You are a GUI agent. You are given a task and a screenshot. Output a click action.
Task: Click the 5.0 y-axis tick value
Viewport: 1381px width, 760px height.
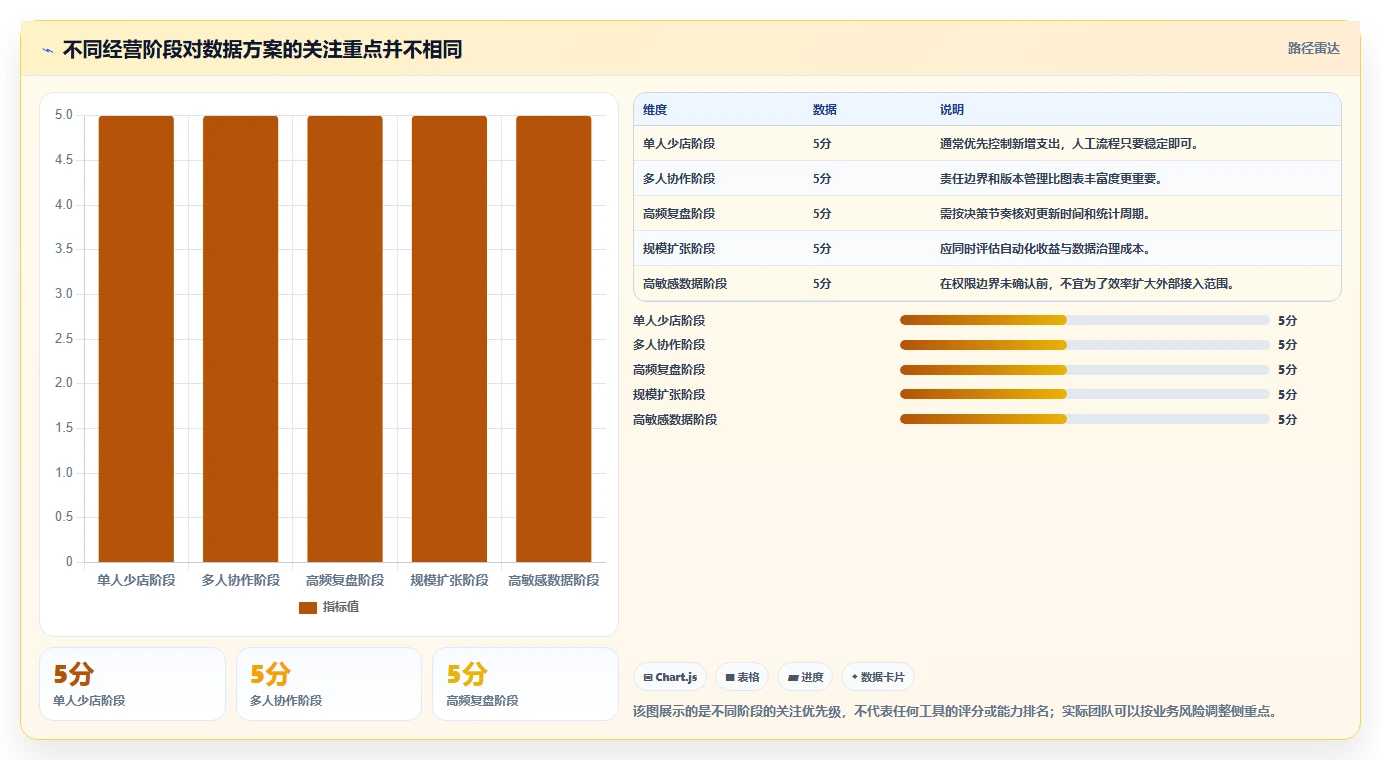pyautogui.click(x=63, y=115)
